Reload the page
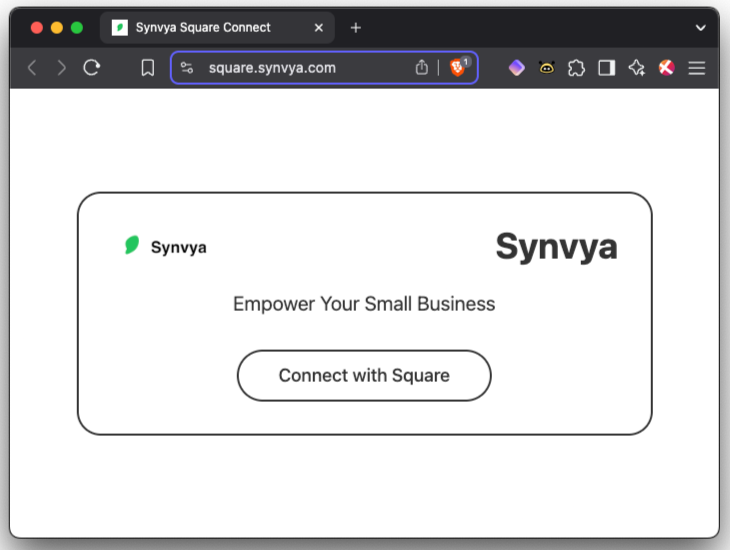The image size is (730, 550). click(x=92, y=68)
